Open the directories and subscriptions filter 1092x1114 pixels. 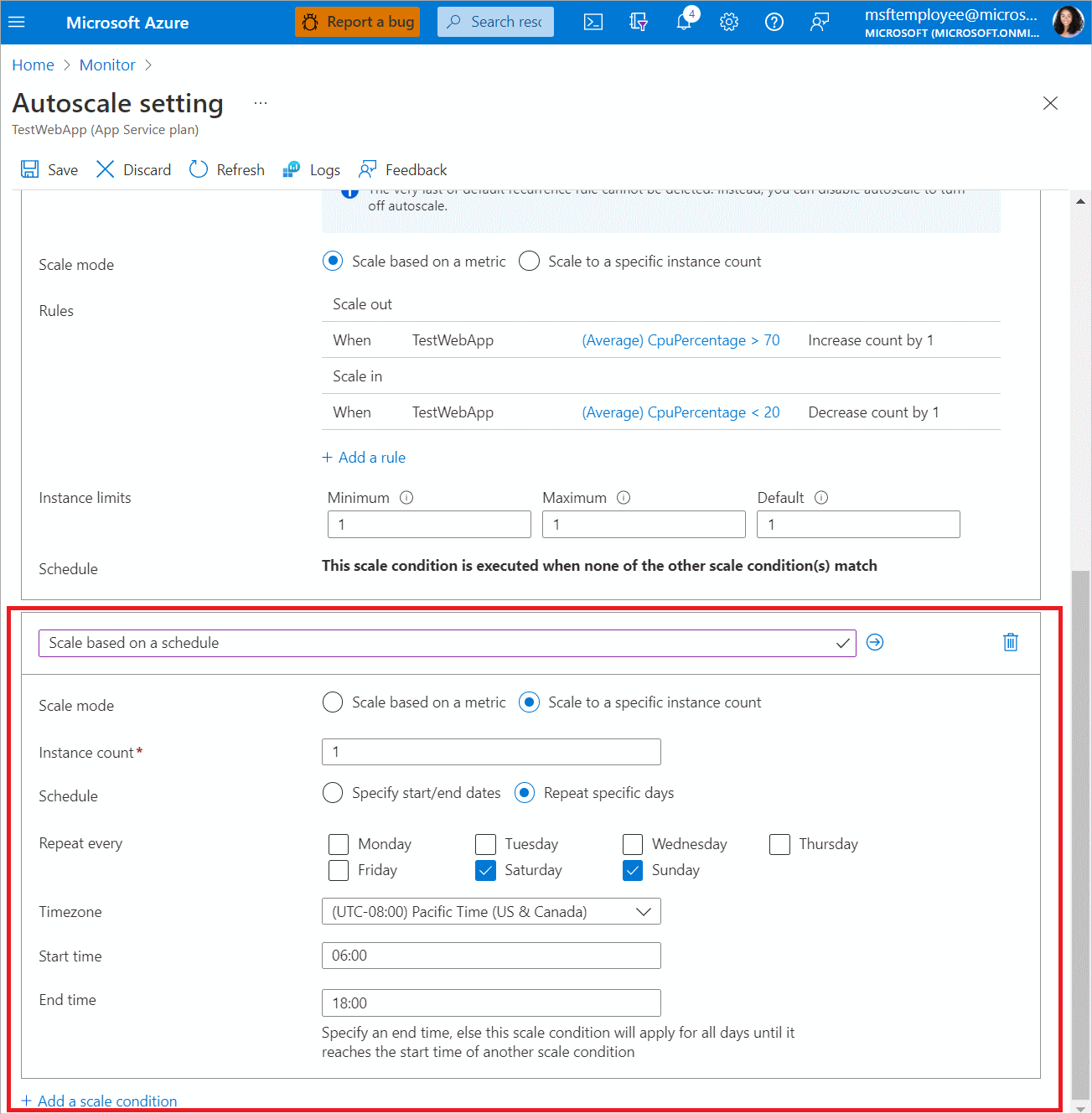(639, 22)
